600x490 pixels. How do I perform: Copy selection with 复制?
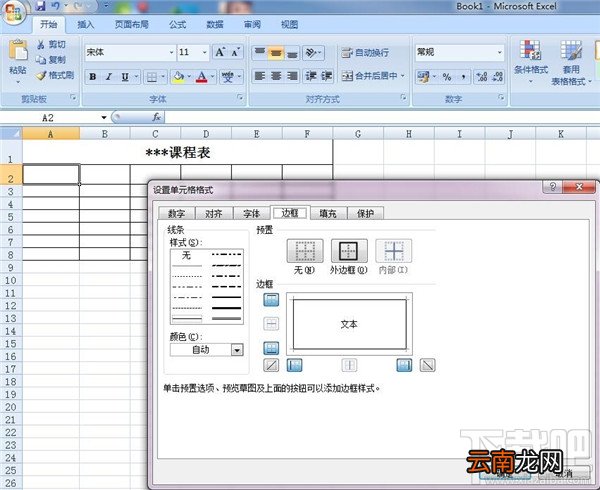(51, 60)
